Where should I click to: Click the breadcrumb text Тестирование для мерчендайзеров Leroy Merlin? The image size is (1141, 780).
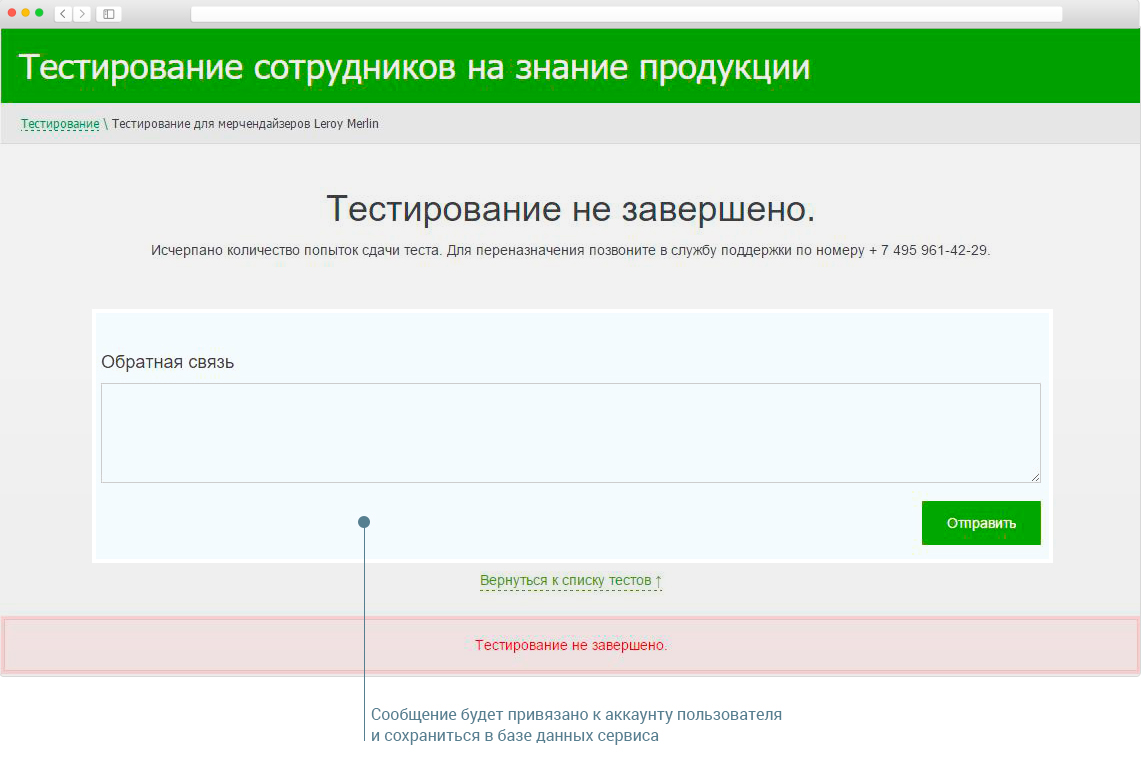[245, 124]
